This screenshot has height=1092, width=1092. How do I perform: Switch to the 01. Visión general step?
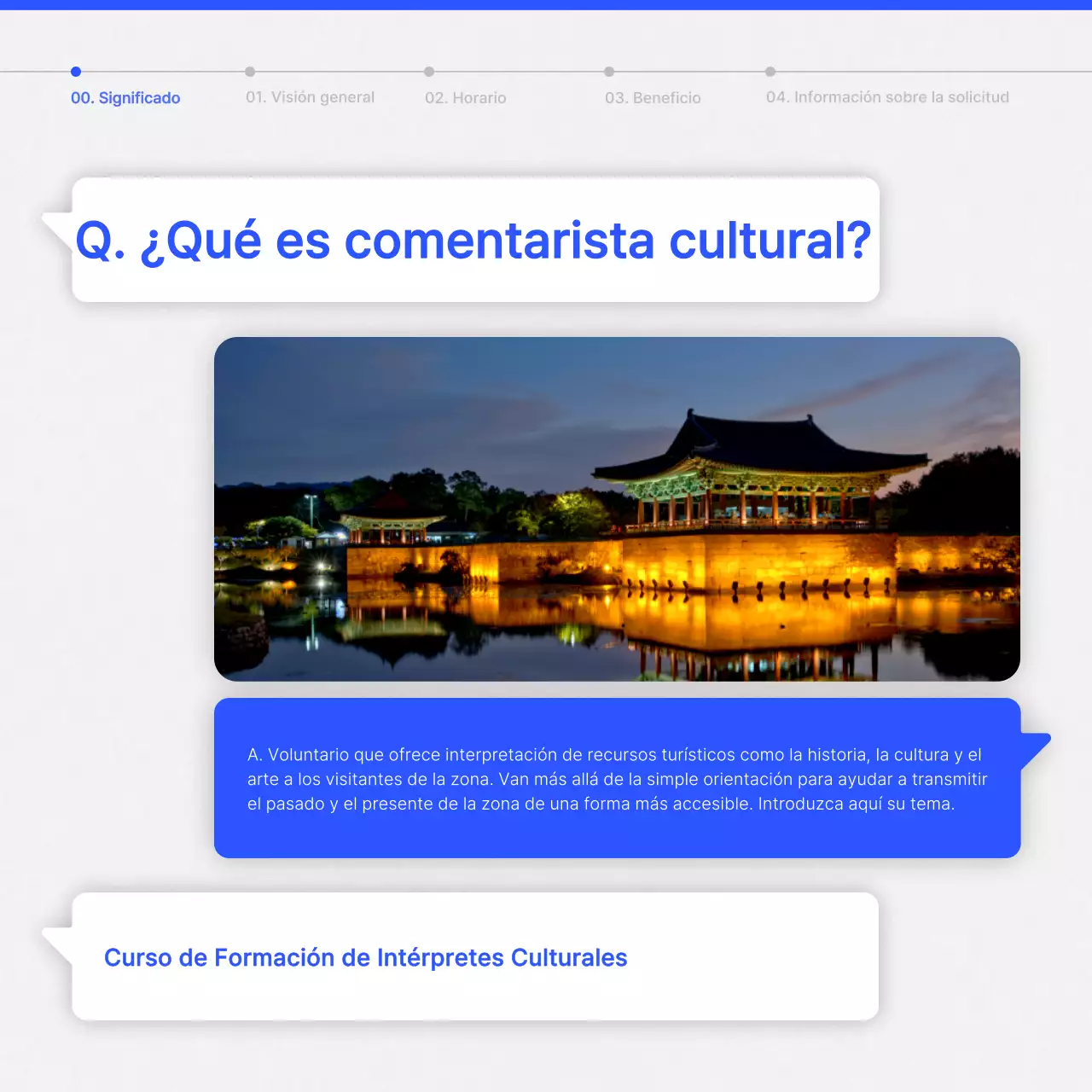311,97
